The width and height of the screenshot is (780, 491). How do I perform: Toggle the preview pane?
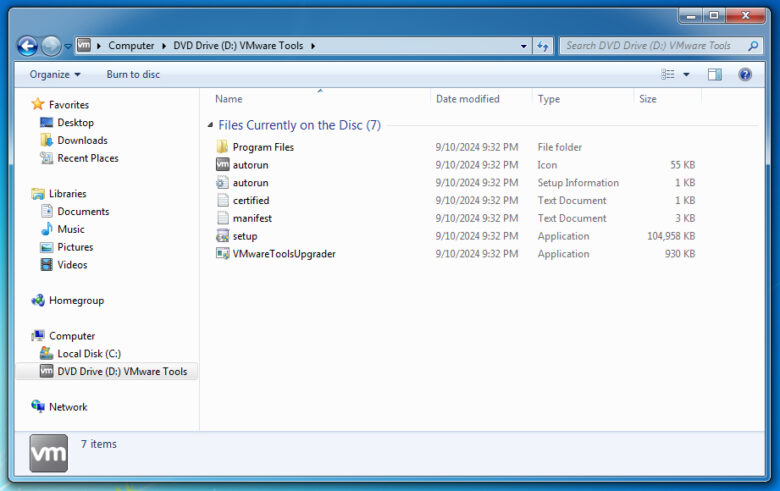(x=715, y=75)
